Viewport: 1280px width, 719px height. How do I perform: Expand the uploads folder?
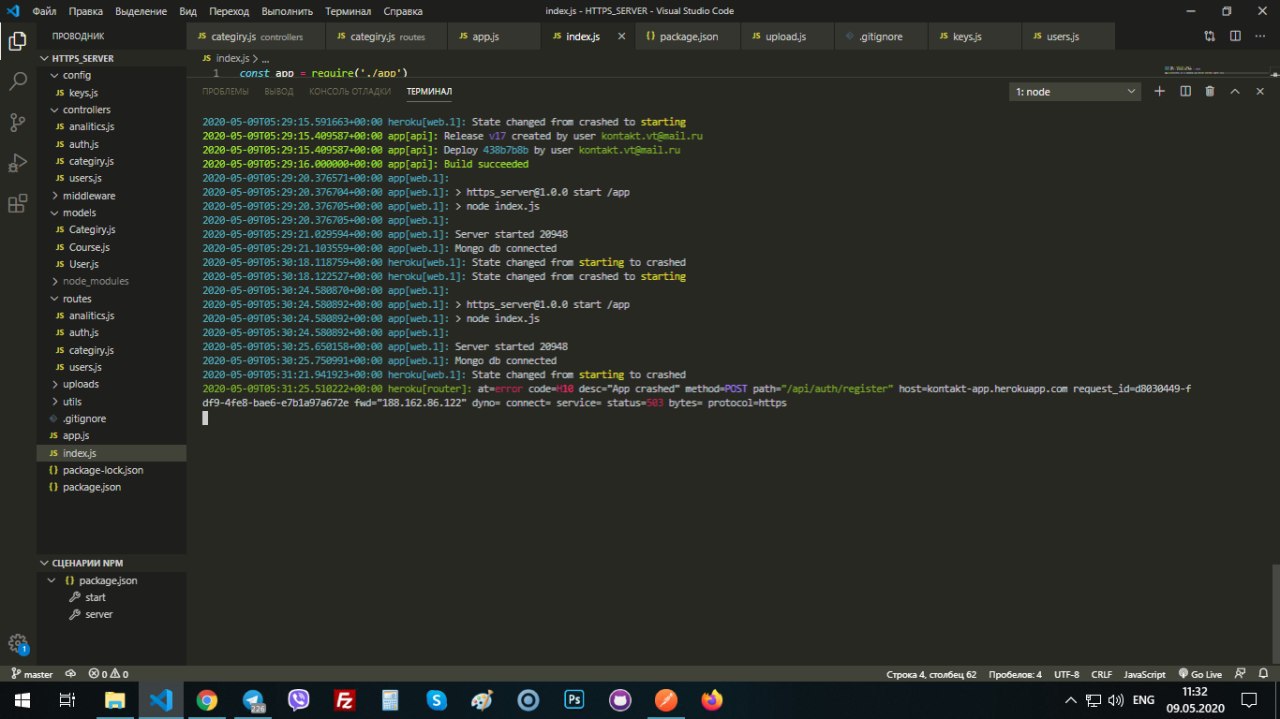pos(111,384)
